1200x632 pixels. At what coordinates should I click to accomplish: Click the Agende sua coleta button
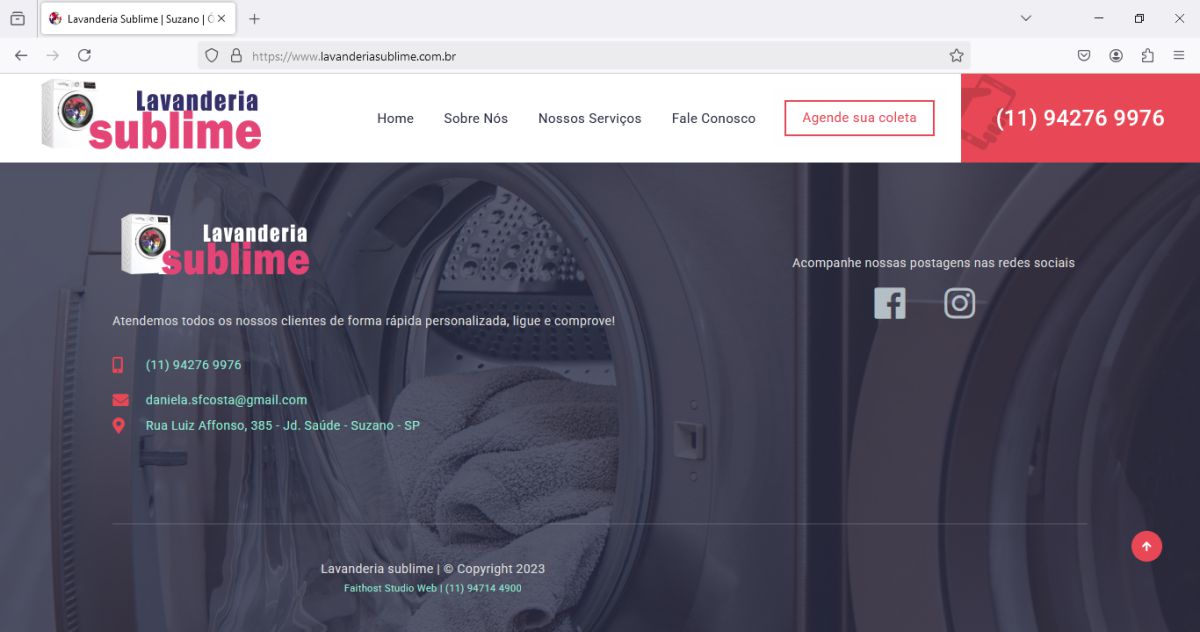tap(859, 118)
